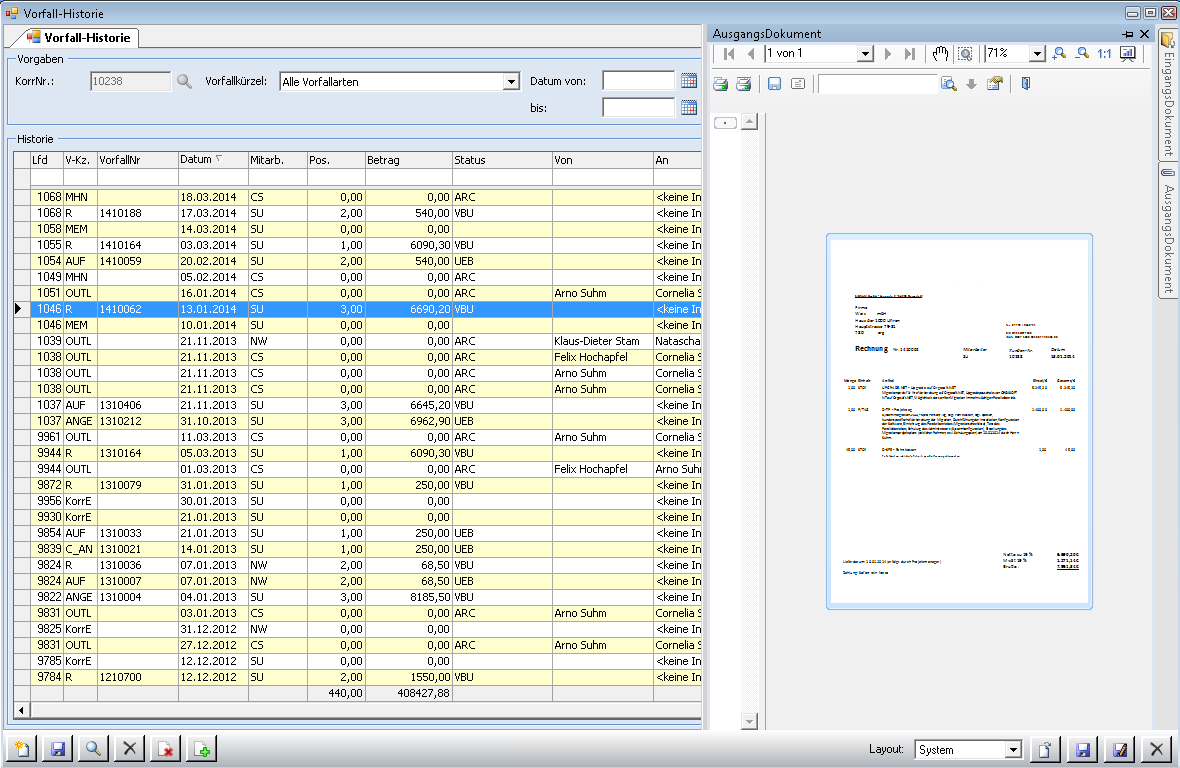Click the Status column header

[x=501, y=160]
